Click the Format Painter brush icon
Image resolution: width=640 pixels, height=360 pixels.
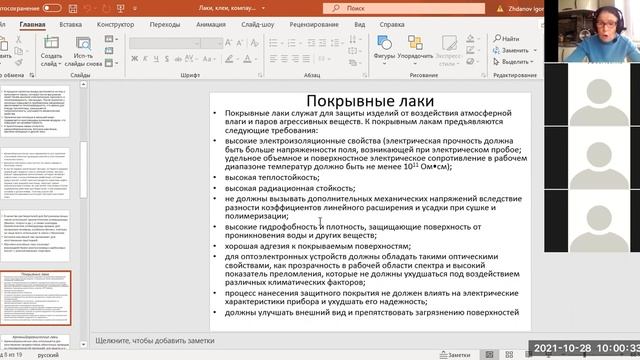[x=18, y=62]
